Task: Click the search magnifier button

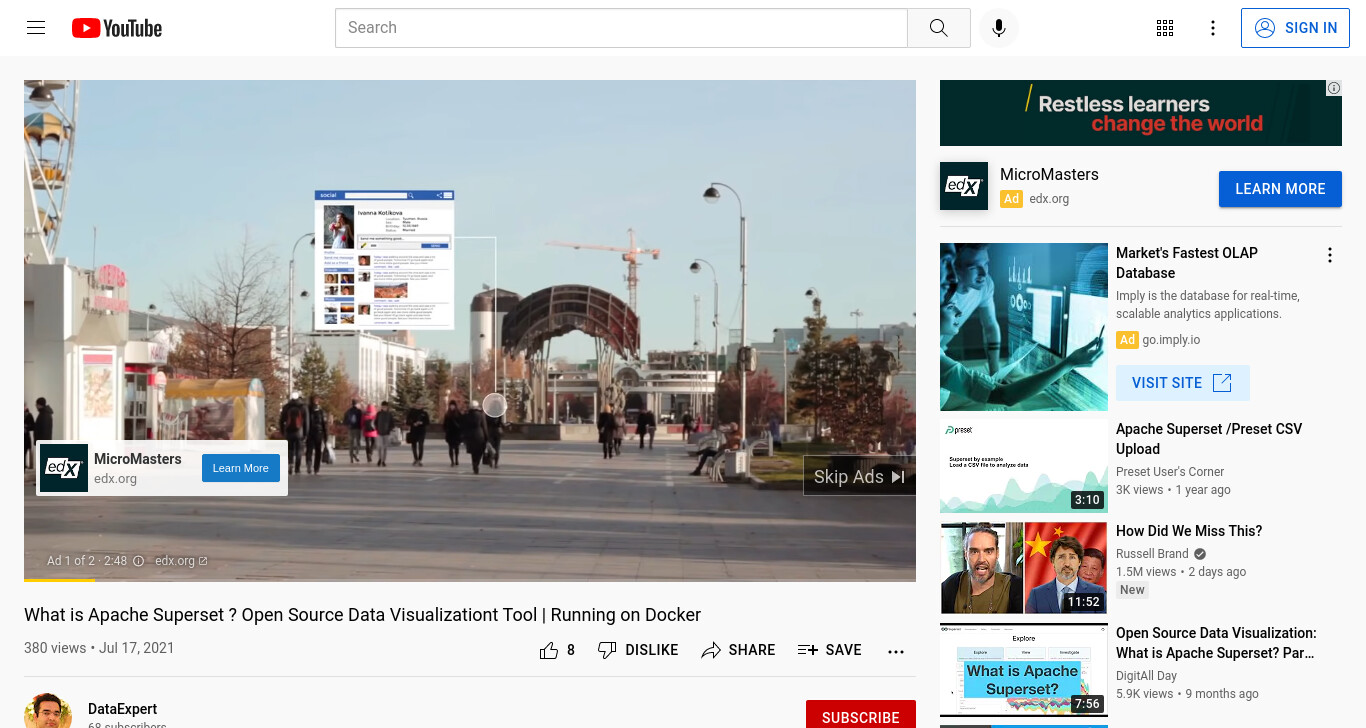Action: [938, 28]
